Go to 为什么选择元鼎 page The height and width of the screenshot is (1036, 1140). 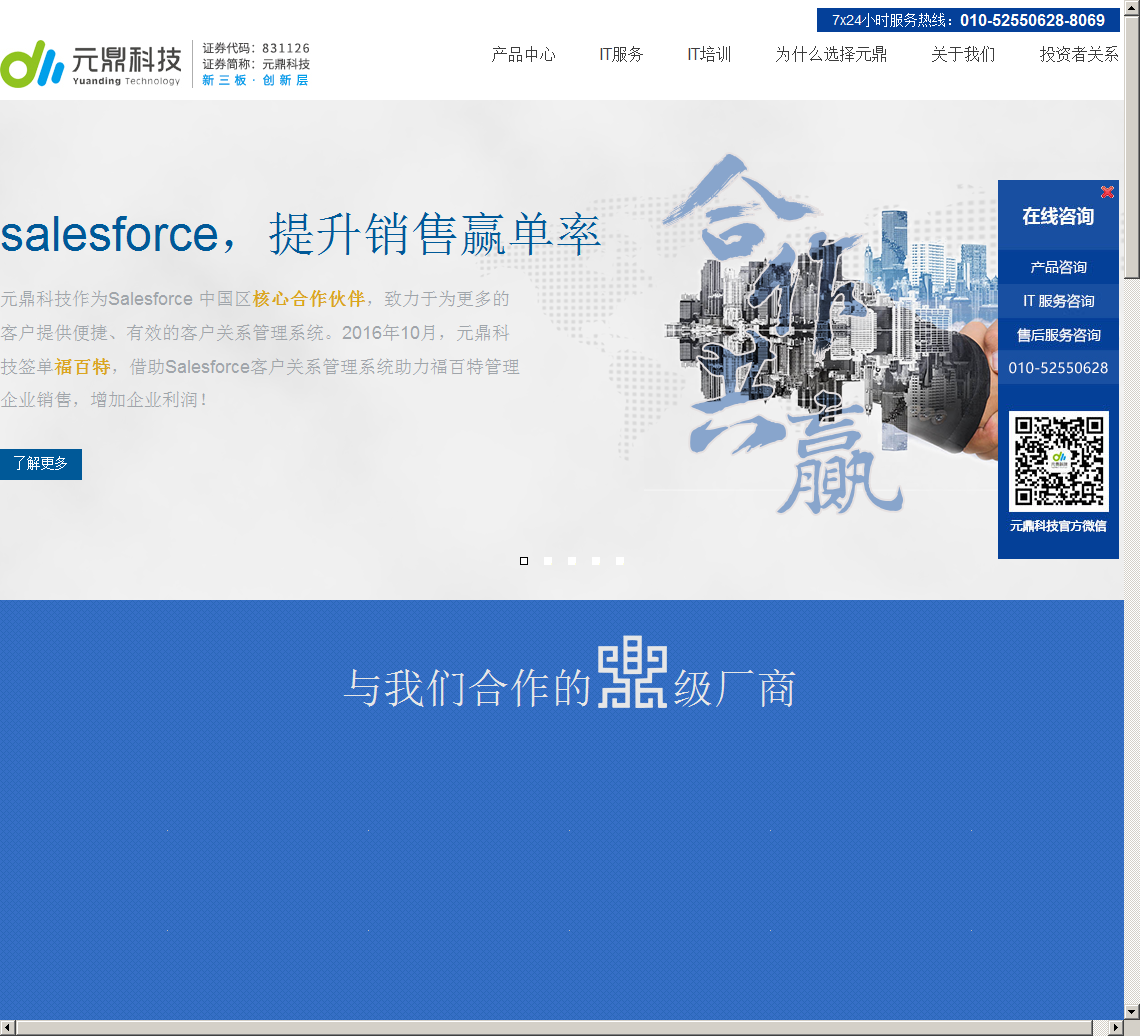point(831,55)
